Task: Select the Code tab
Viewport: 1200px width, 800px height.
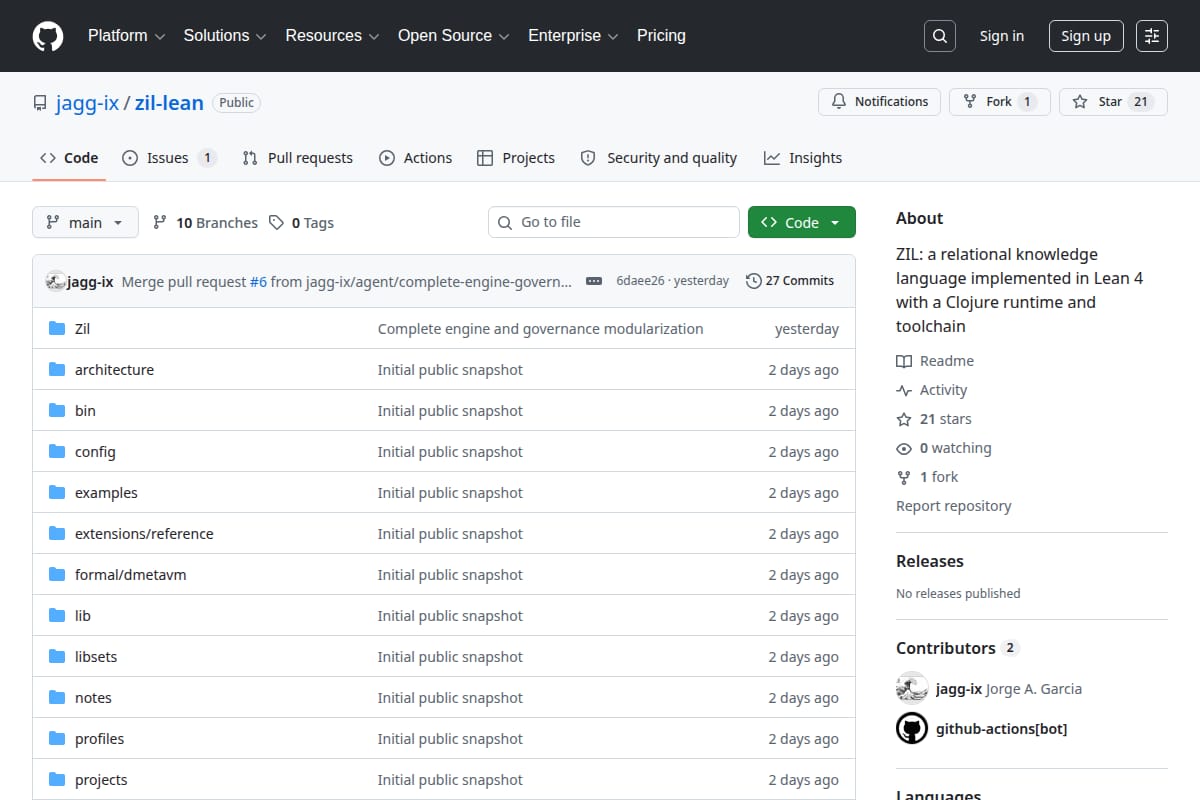Action: 69,158
